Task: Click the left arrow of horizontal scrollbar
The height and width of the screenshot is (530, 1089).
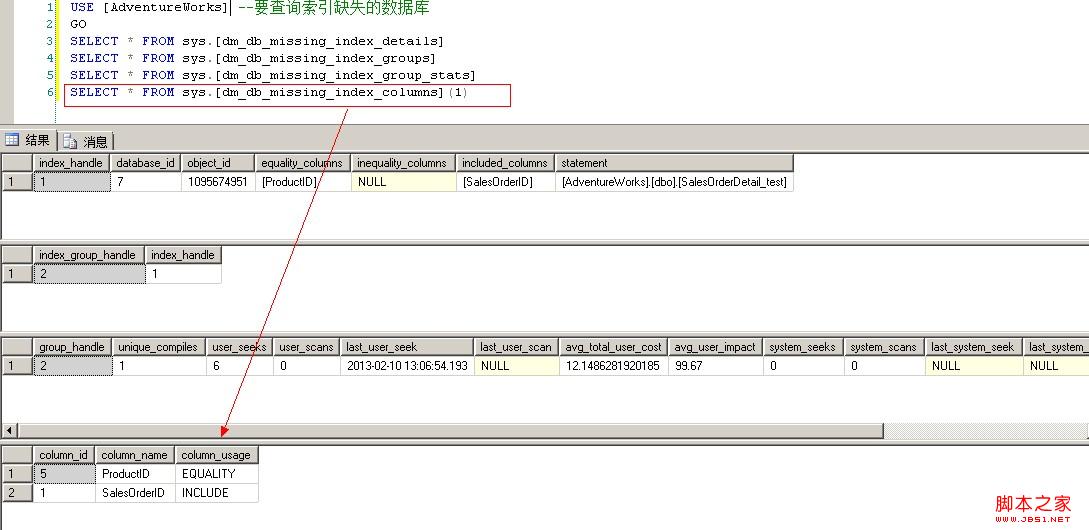Action: pyautogui.click(x=9, y=431)
